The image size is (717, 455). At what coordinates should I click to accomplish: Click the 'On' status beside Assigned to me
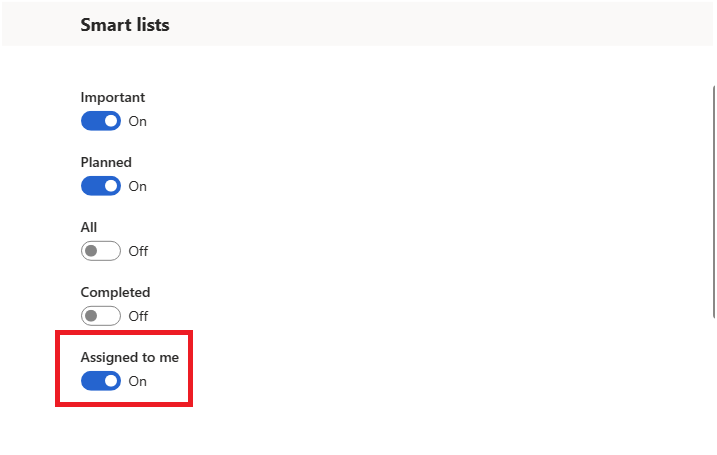[138, 381]
